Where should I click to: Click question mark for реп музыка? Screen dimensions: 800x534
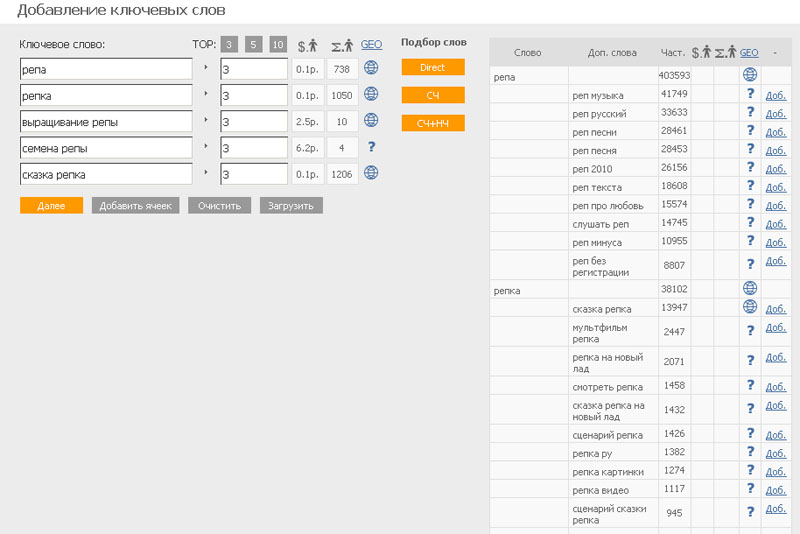pyautogui.click(x=750, y=93)
